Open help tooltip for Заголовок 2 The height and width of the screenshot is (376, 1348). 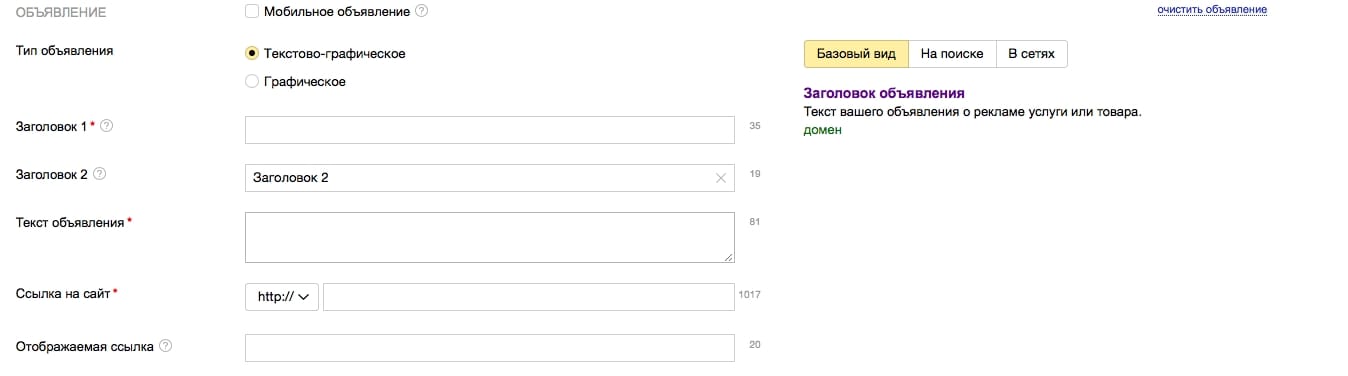pyautogui.click(x=99, y=174)
